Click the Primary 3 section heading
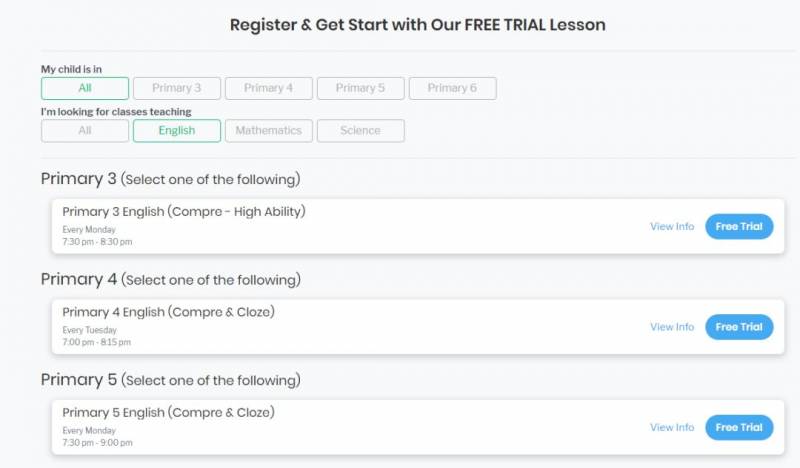Image resolution: width=800 pixels, height=468 pixels. tap(78, 179)
